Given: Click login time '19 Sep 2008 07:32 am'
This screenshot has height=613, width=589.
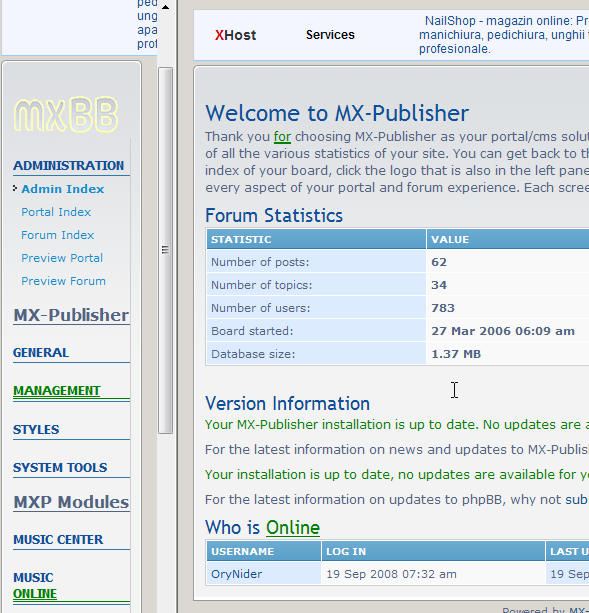Looking at the screenshot, I should click(x=391, y=574).
